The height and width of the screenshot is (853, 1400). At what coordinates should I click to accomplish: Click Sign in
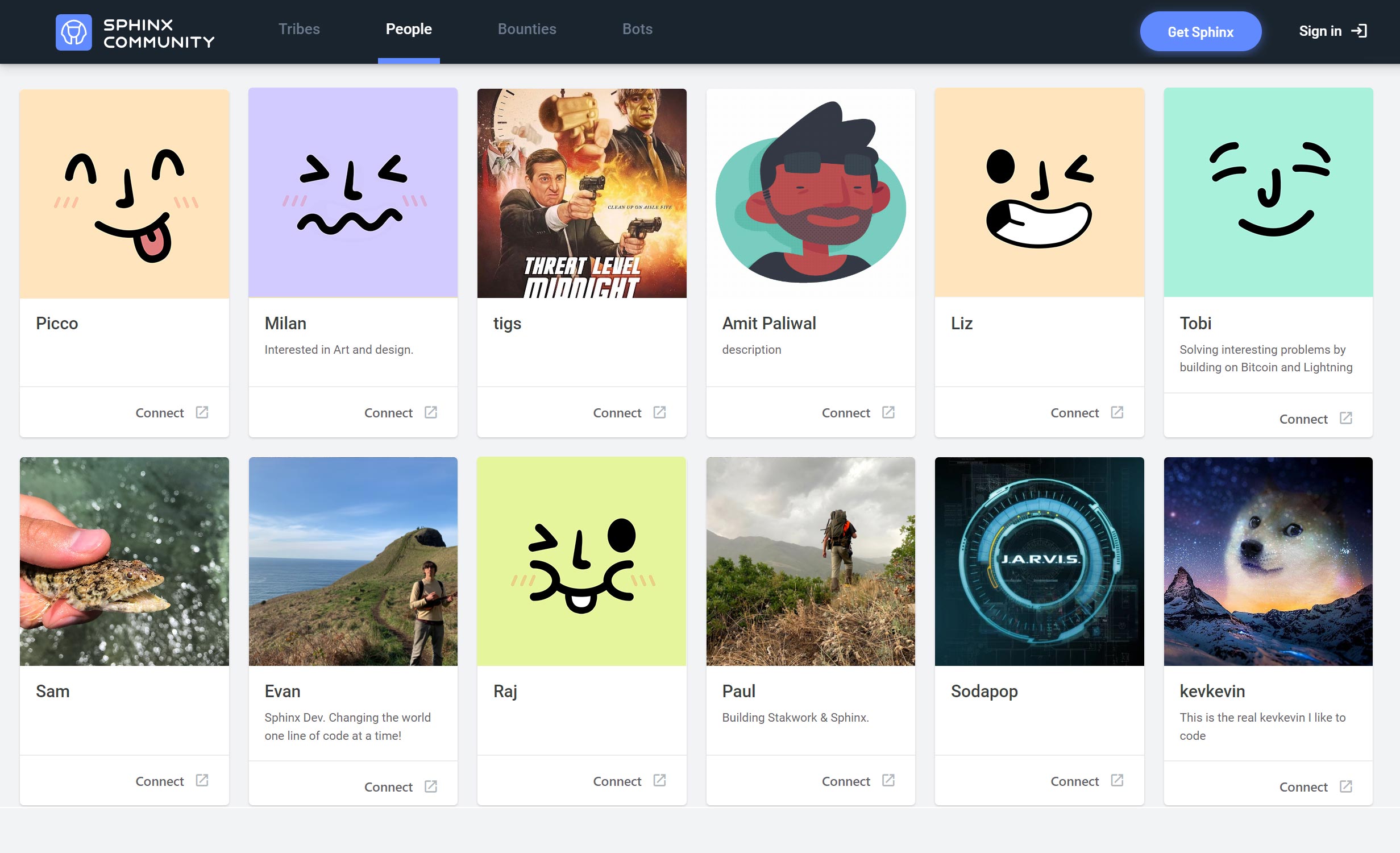coord(1320,31)
